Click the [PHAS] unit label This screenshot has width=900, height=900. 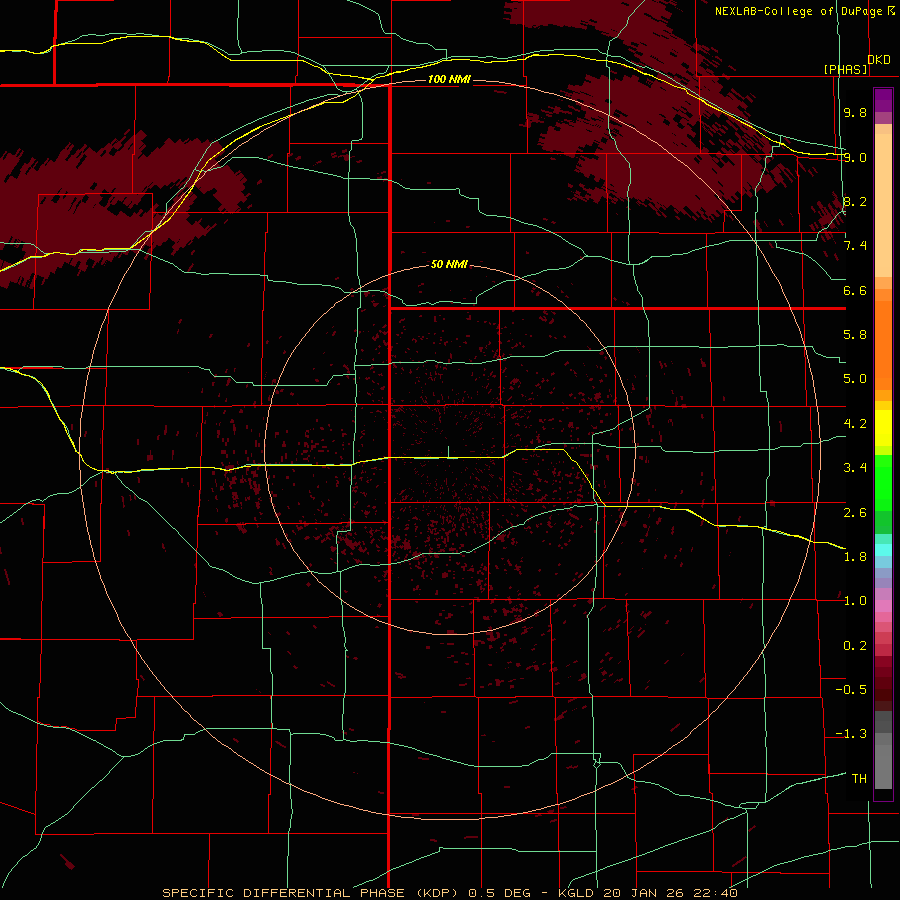[845, 69]
